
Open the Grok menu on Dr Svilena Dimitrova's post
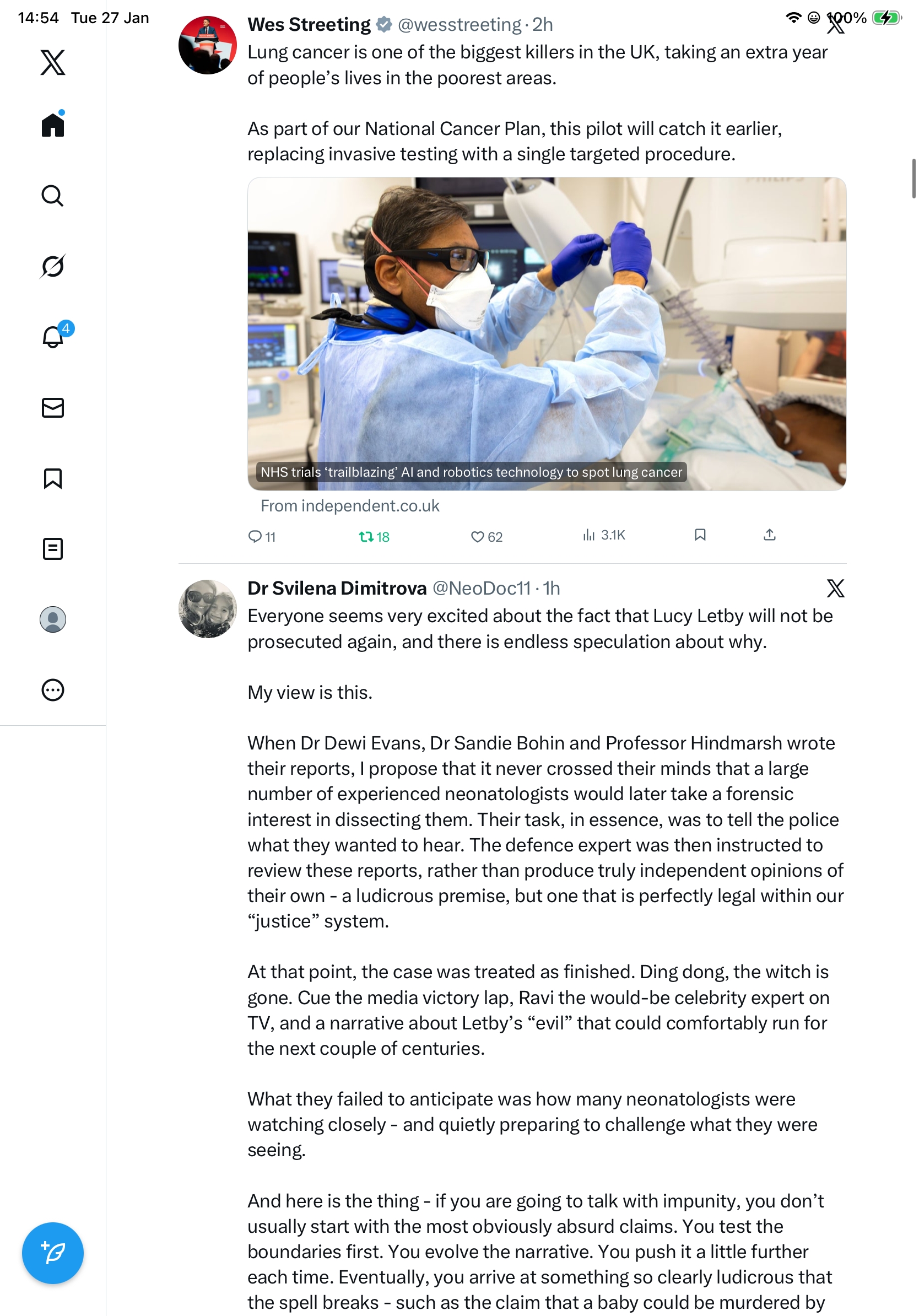point(835,588)
